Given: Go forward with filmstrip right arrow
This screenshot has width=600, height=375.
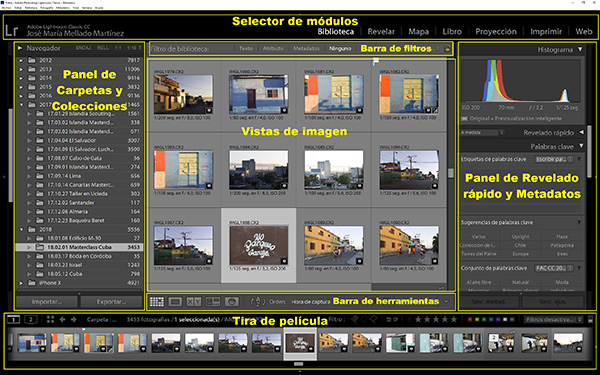Looking at the screenshot, I should (73, 320).
